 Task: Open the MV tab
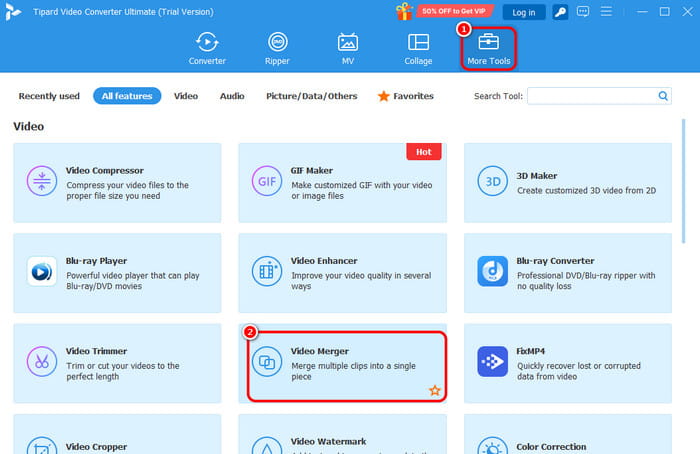tap(347, 49)
